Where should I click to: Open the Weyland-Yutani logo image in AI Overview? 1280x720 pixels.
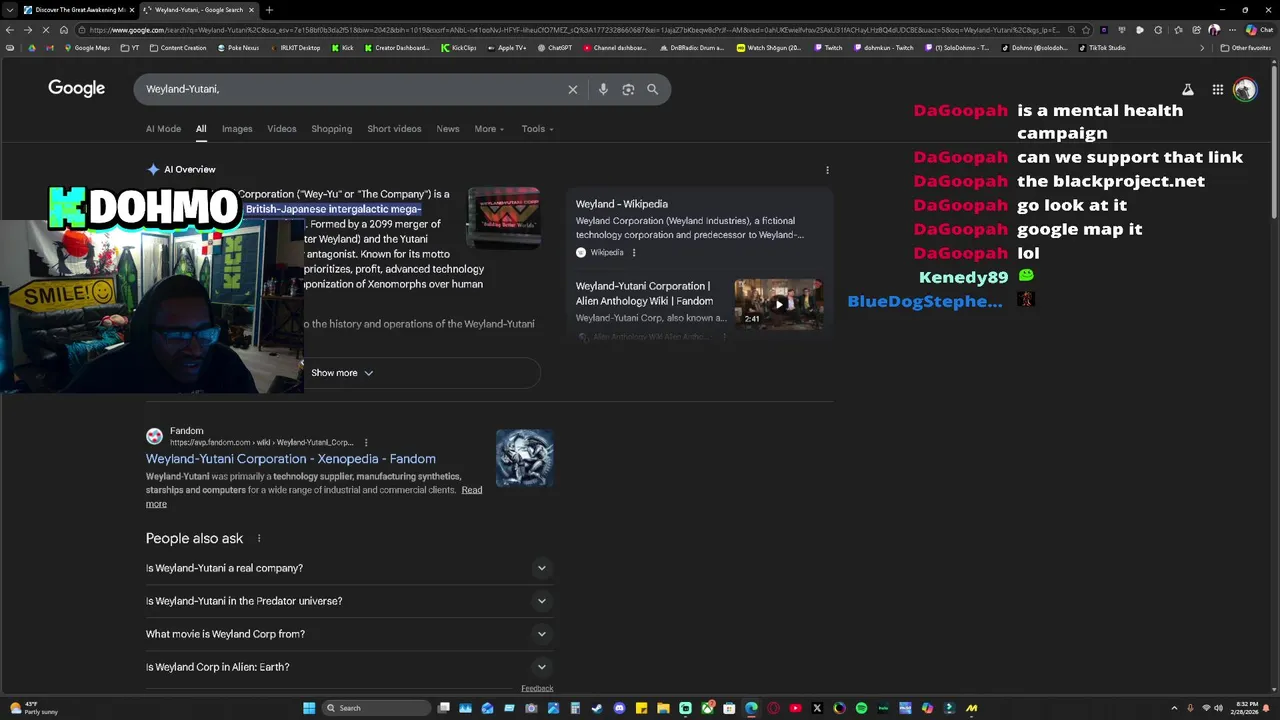[x=504, y=219]
